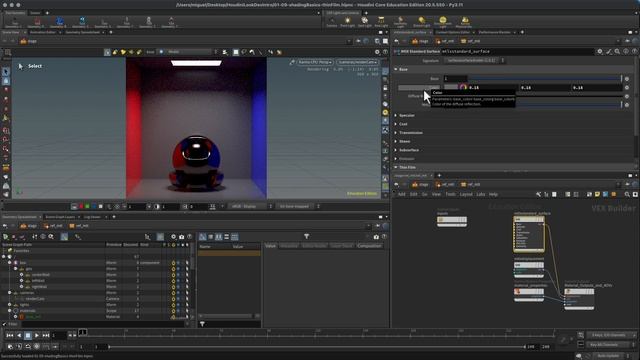
Task: Click the Point Light shelf tool
Action: click(x=347, y=22)
